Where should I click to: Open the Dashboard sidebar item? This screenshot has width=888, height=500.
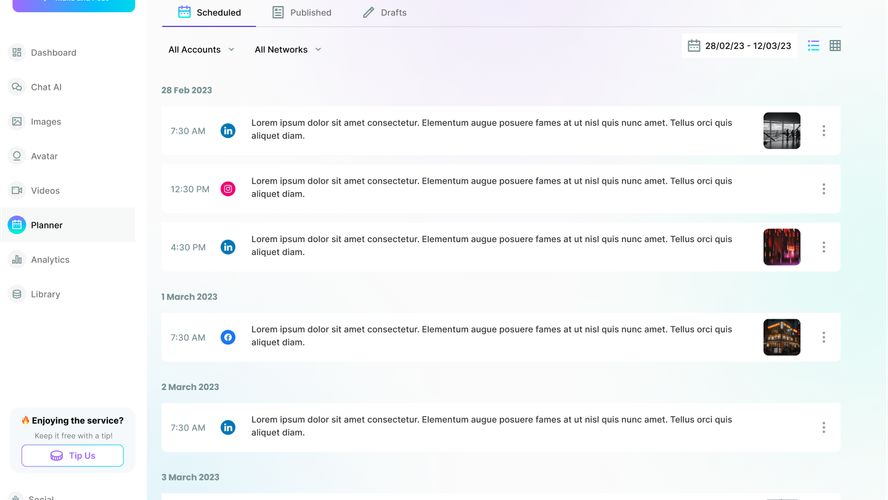(x=53, y=53)
